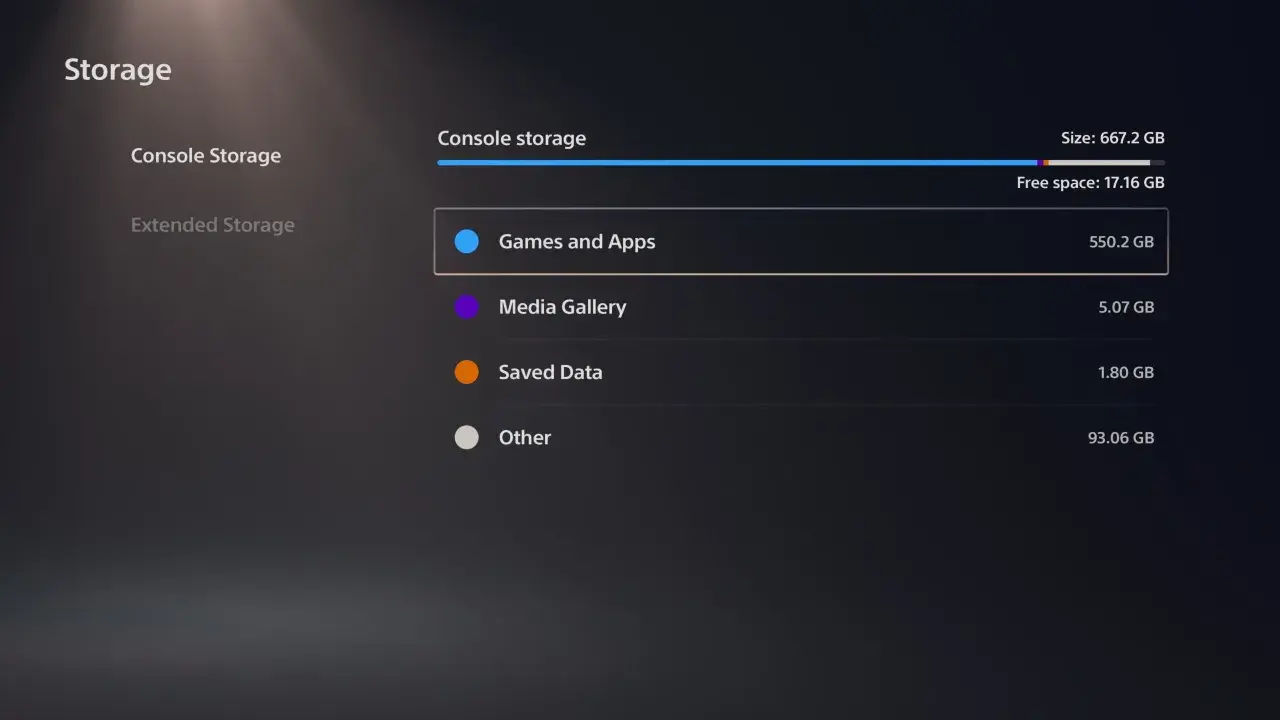
Task: Select the highlighted Games and Apps row
Action: [x=800, y=241]
